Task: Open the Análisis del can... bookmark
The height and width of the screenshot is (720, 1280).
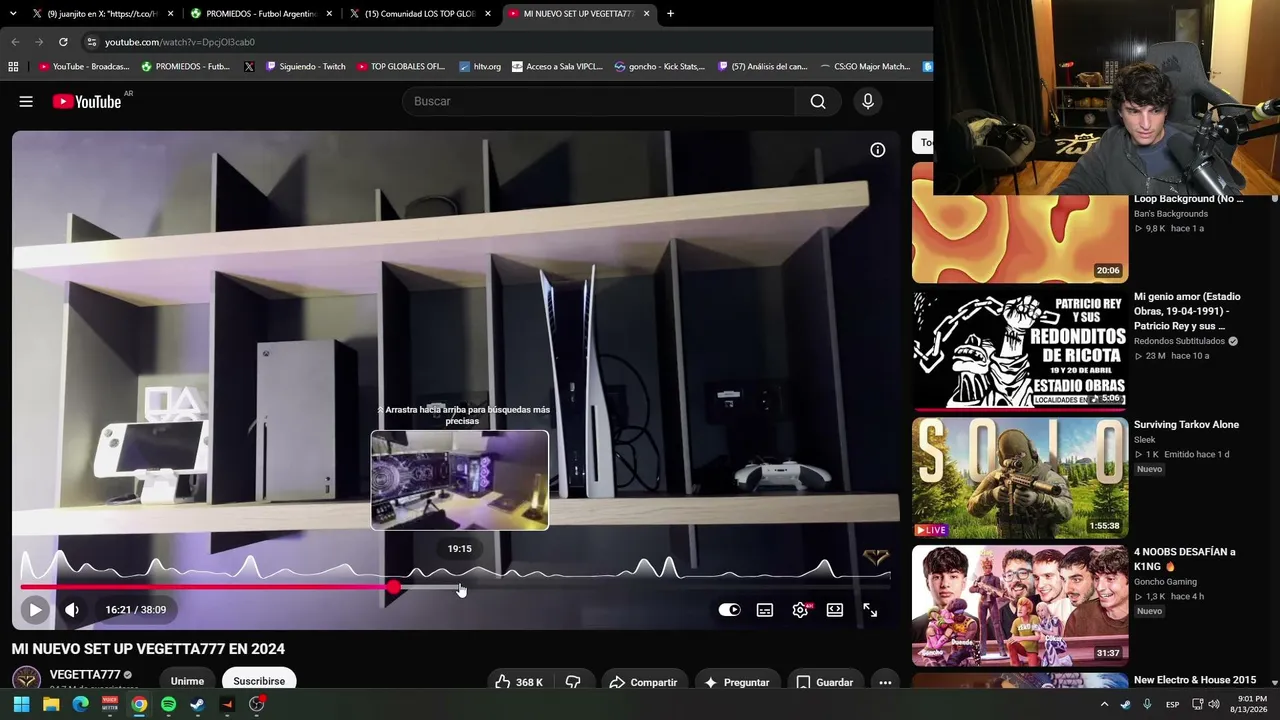Action: pos(761,67)
